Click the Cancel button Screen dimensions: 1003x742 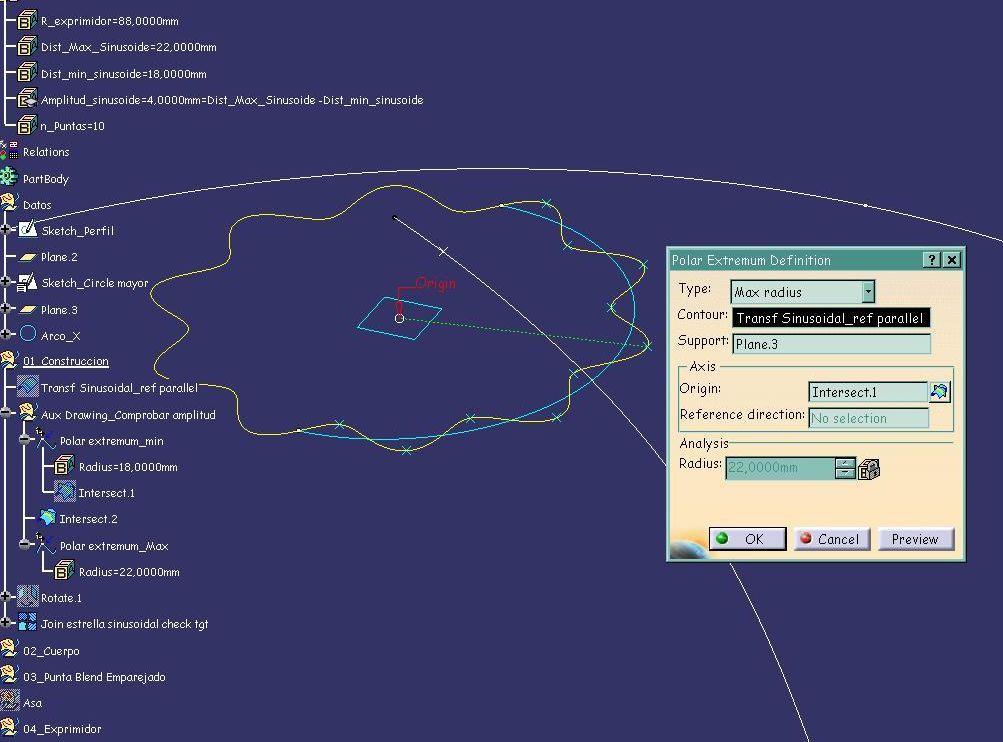tap(831, 539)
